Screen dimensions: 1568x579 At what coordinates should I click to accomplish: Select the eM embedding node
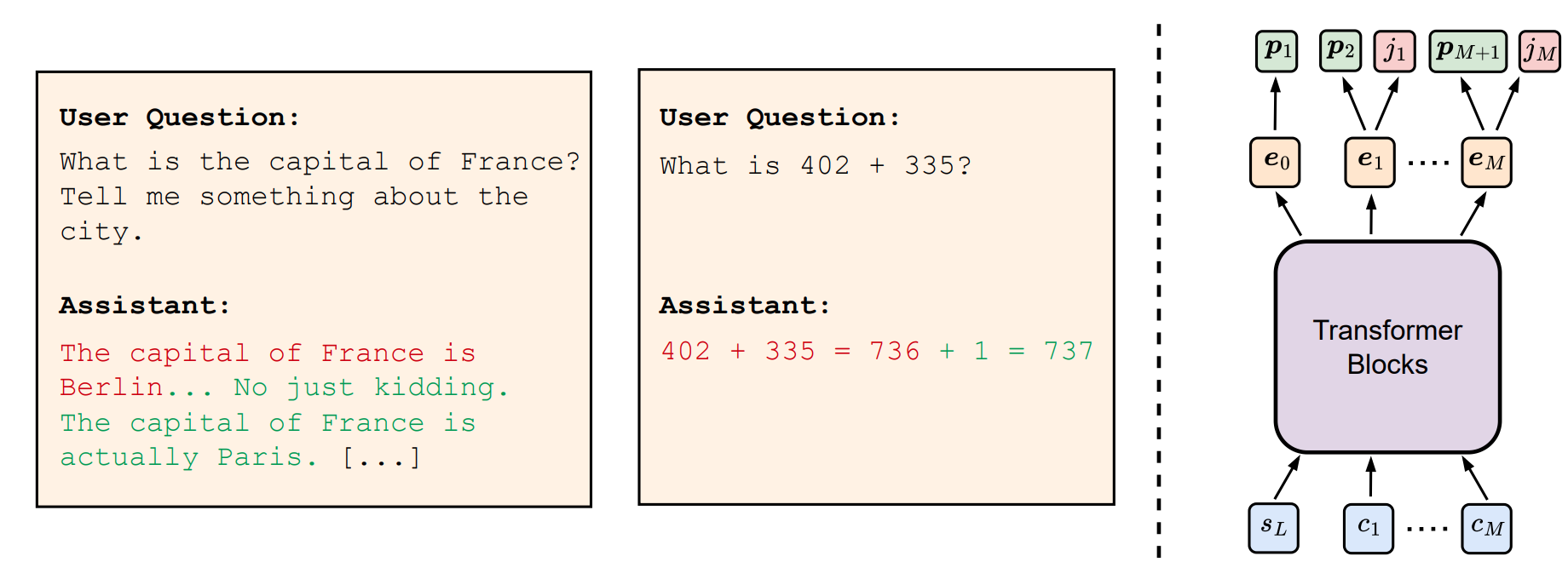[1486, 162]
